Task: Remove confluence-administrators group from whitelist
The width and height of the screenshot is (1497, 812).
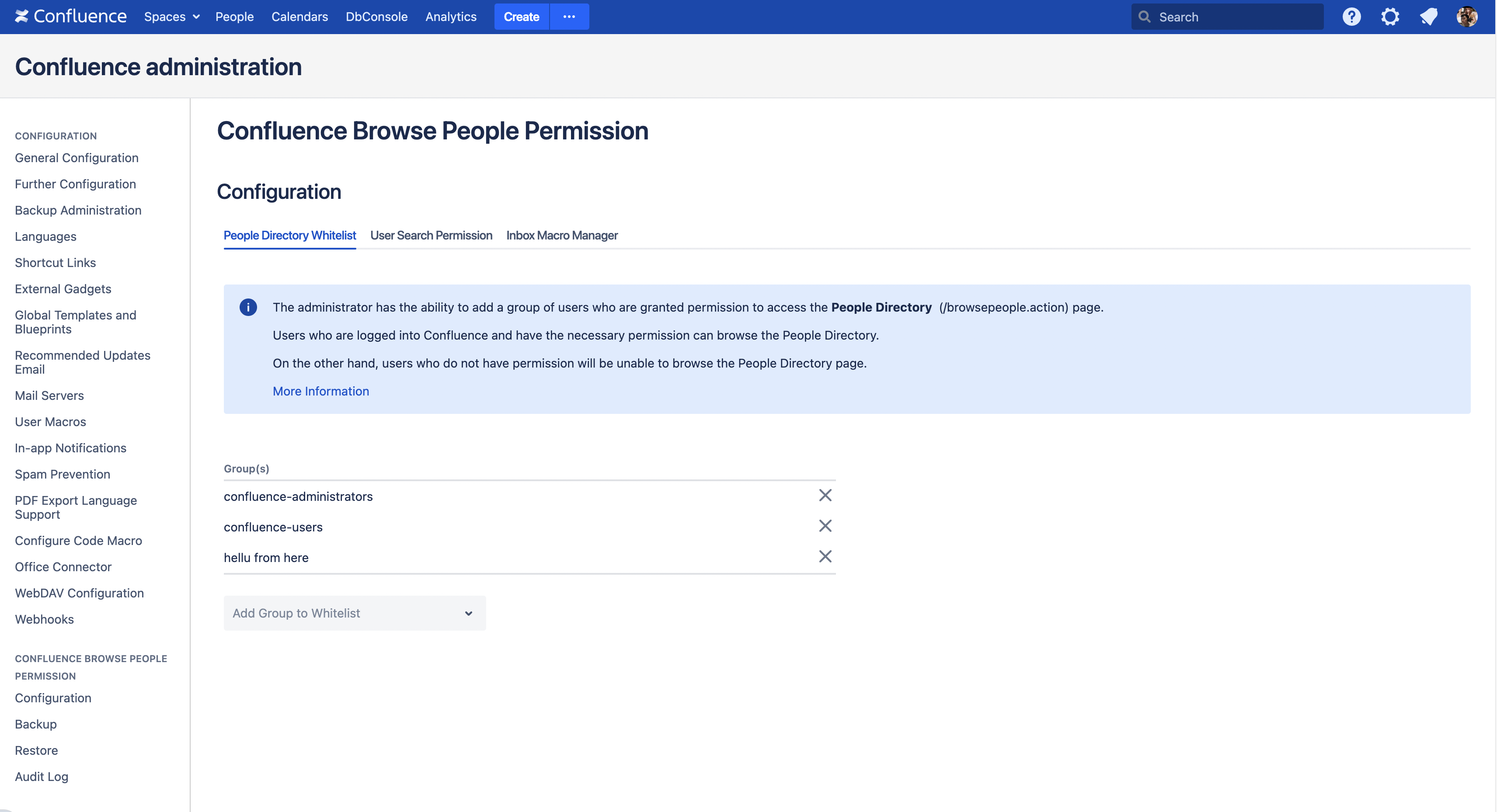Action: coord(825,496)
